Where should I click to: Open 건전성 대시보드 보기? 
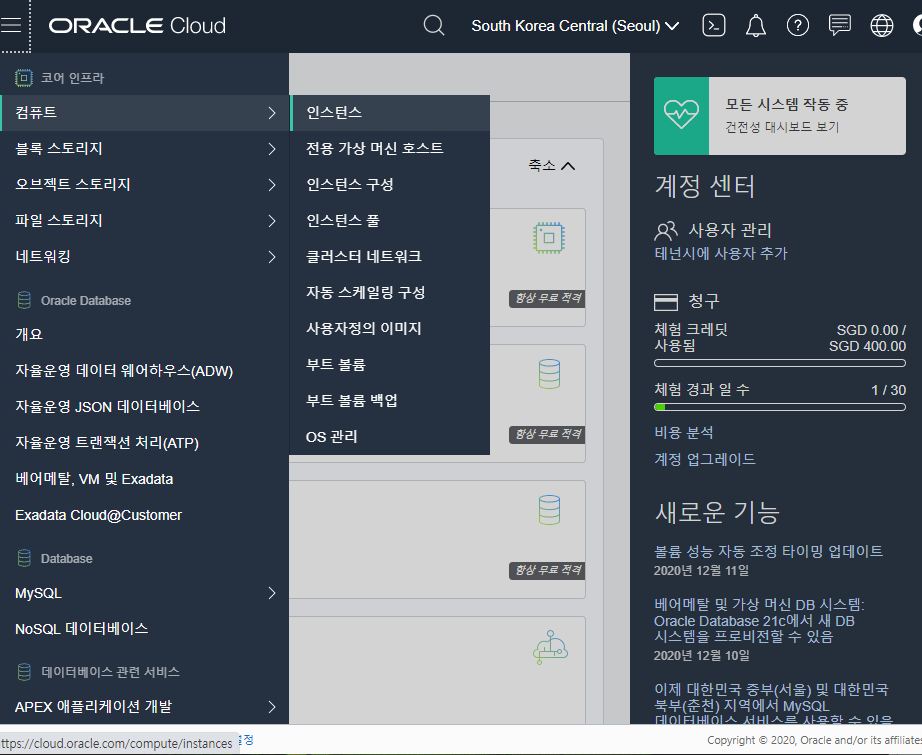coord(781,127)
